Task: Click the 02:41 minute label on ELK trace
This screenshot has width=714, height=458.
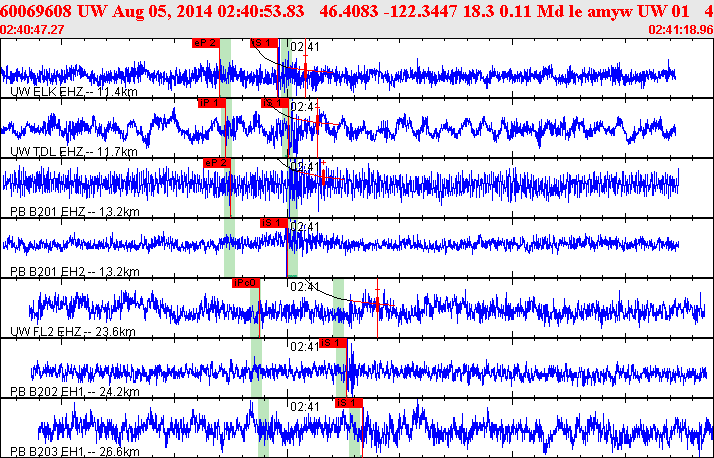Action: [305, 47]
